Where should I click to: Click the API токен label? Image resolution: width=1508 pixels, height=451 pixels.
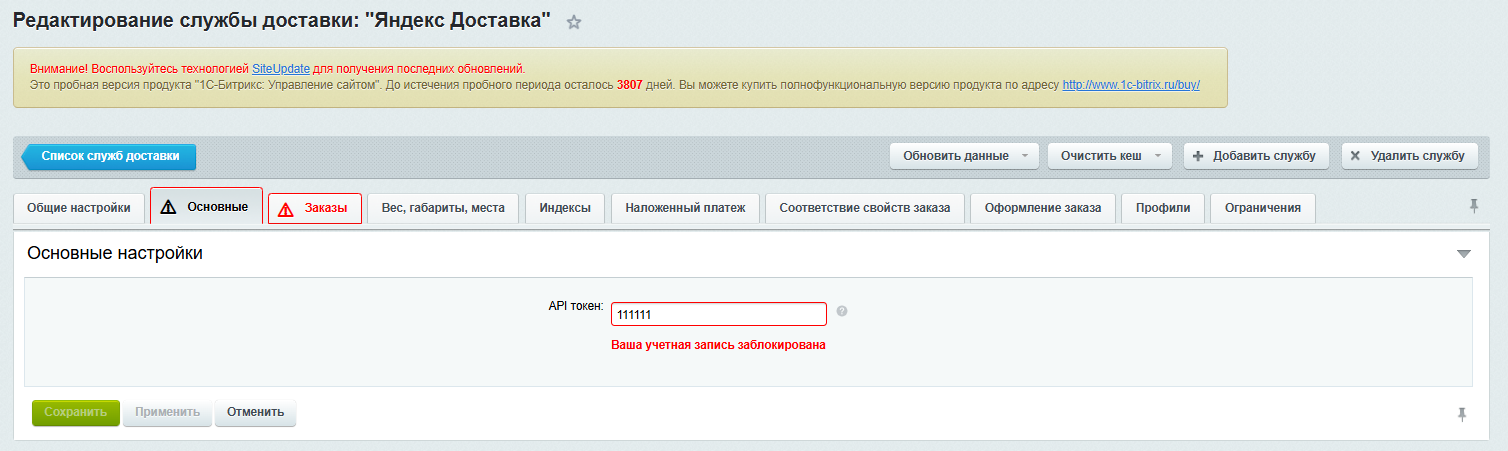pos(577,305)
